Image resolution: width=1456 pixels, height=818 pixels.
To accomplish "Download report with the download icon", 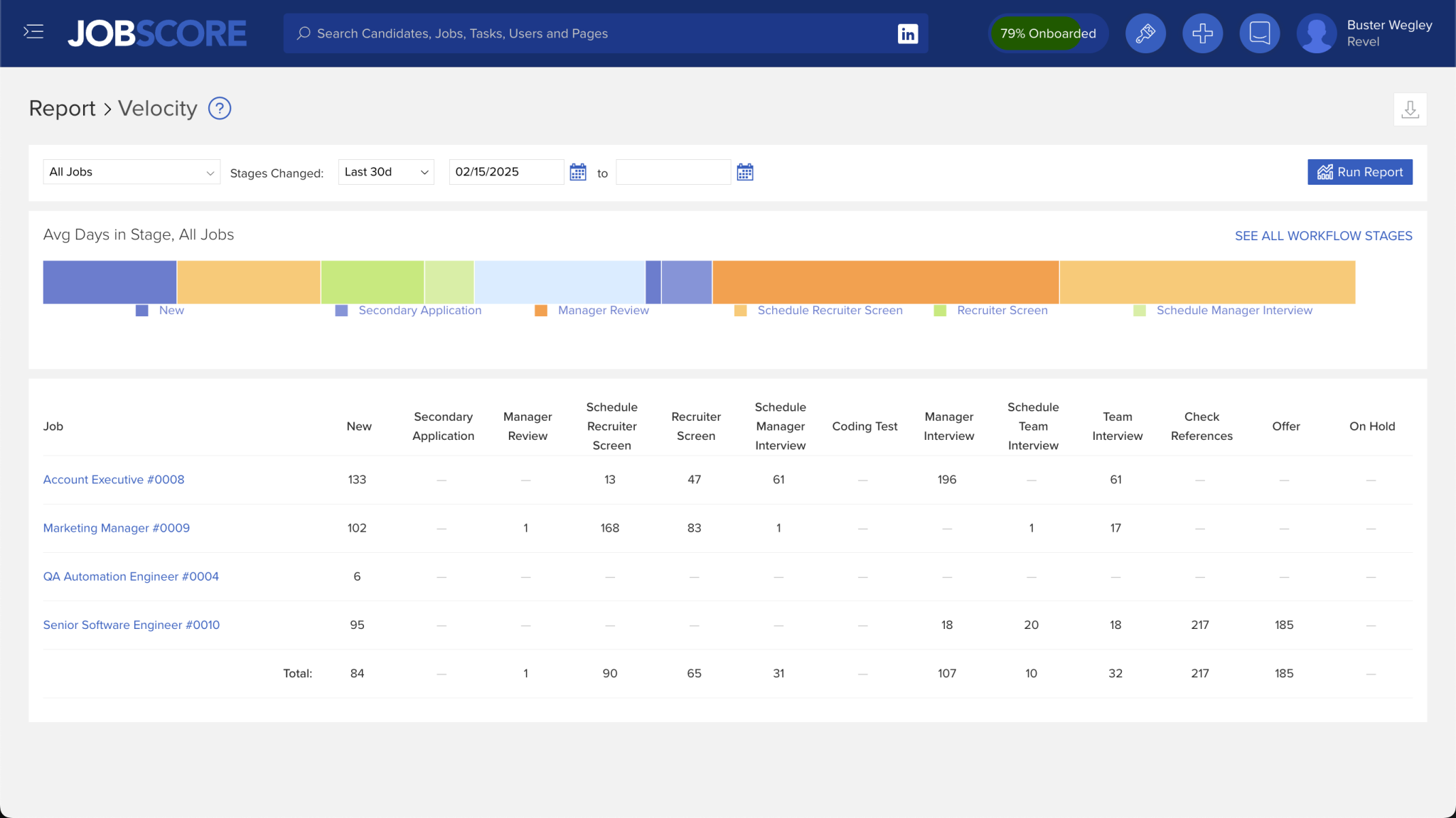I will tap(1410, 109).
